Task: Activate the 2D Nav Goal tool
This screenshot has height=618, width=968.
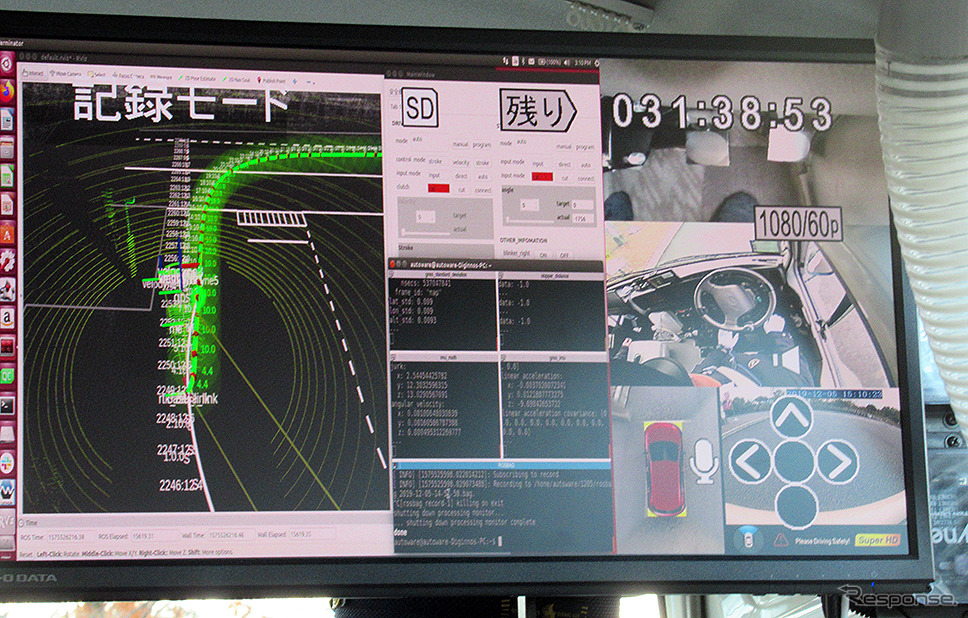Action: tap(236, 79)
